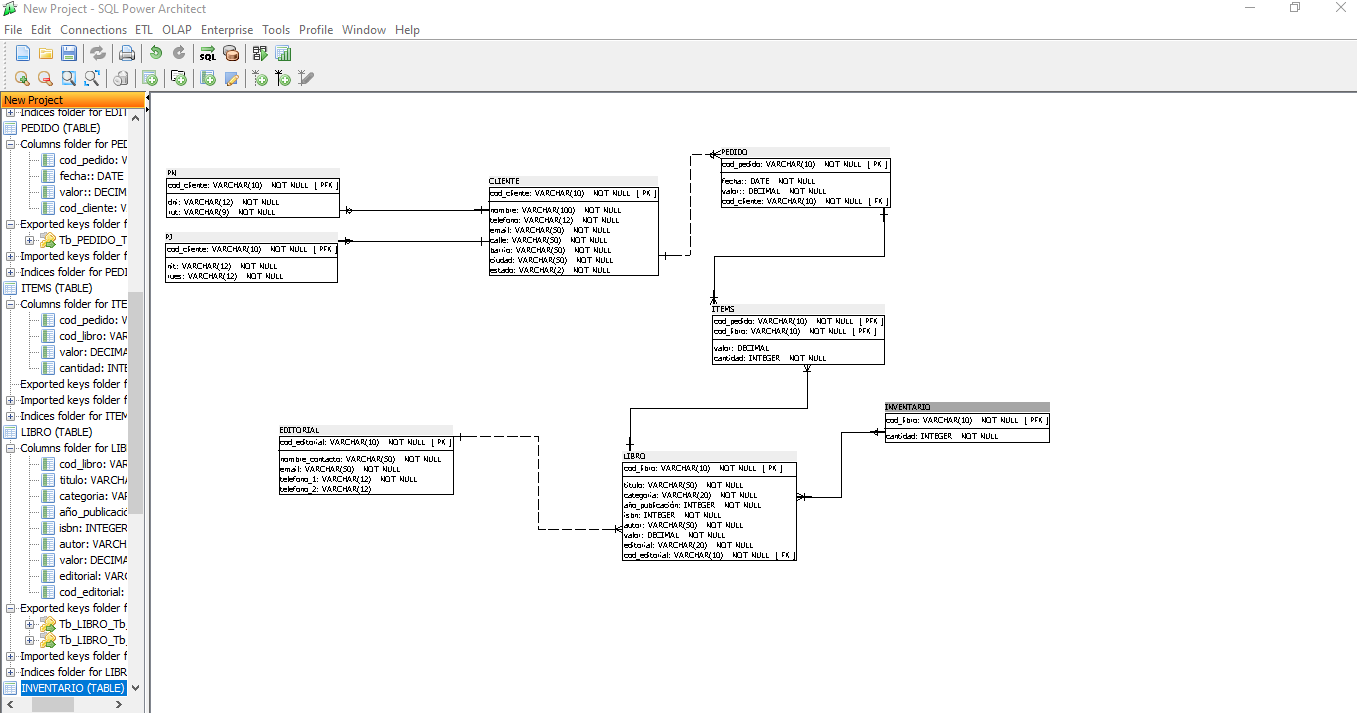Select the isbn: INTEGER column in tree
The height and width of the screenshot is (713, 1357).
click(x=92, y=528)
